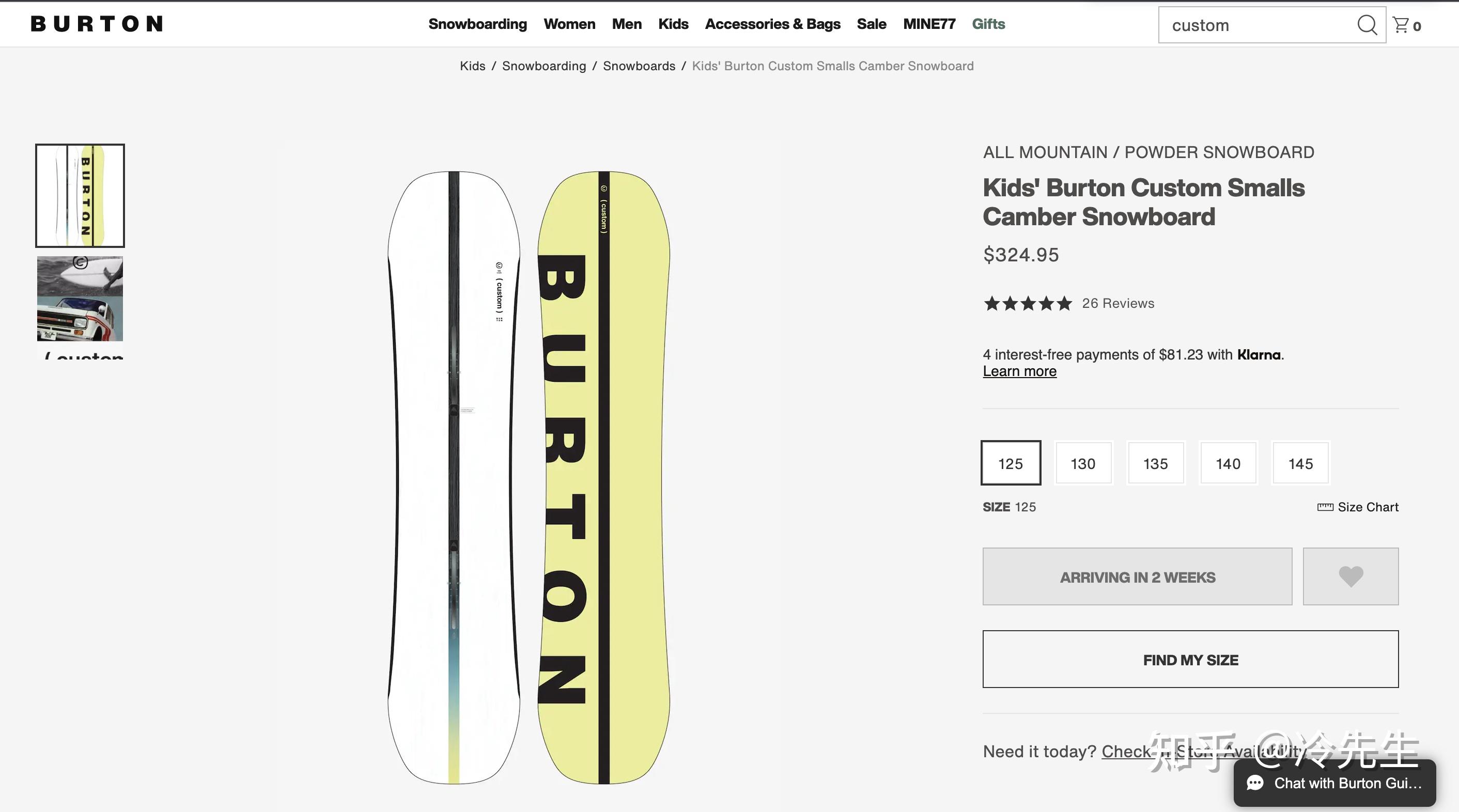1459x812 pixels.
Task: Open the Accessories & Bags menu
Action: 772,24
